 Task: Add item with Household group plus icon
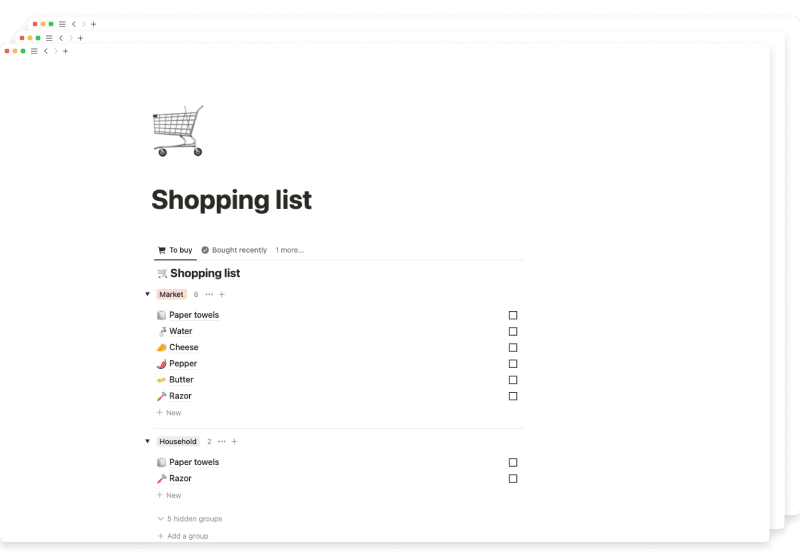[x=234, y=441]
